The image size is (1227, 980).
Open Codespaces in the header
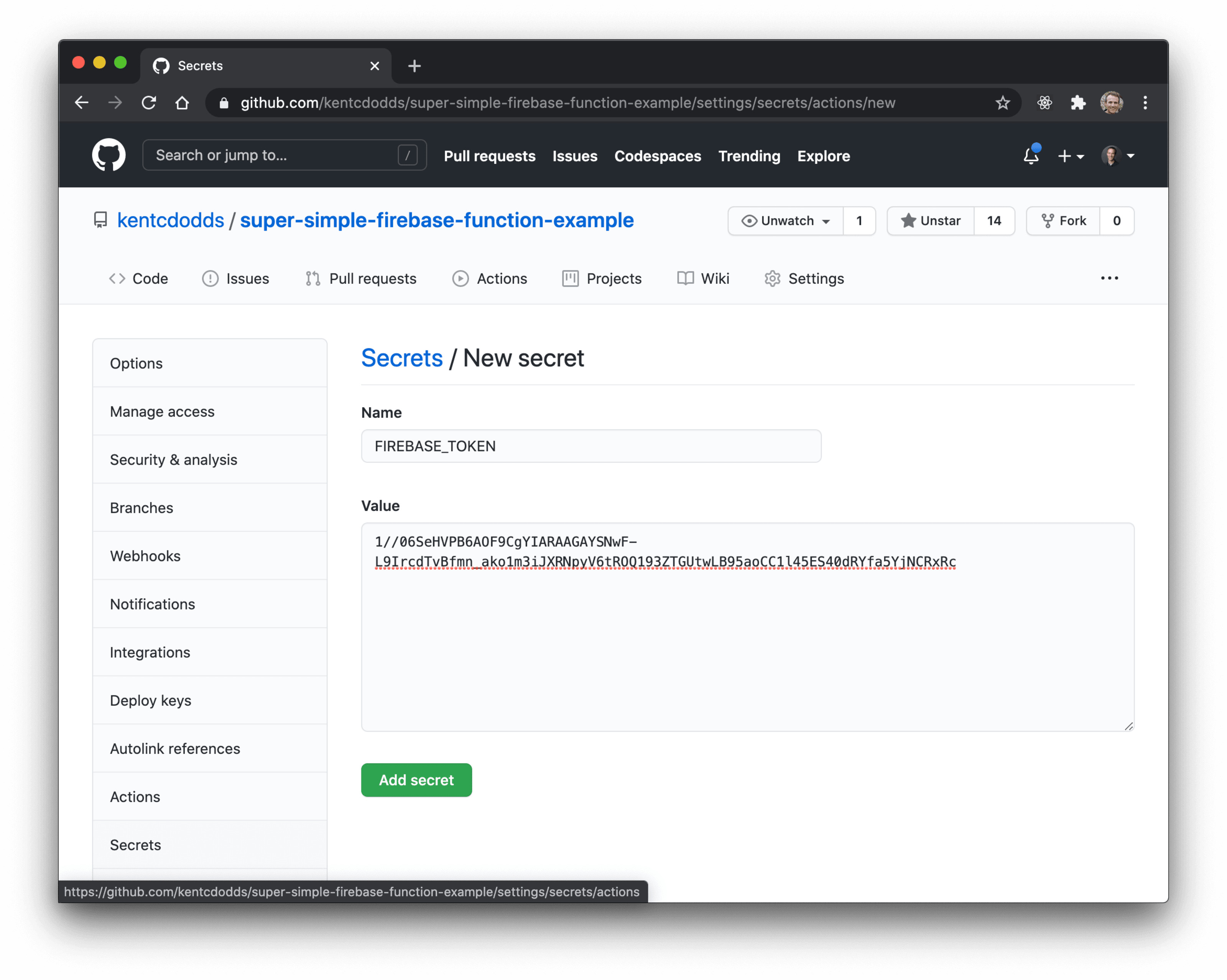coord(657,156)
